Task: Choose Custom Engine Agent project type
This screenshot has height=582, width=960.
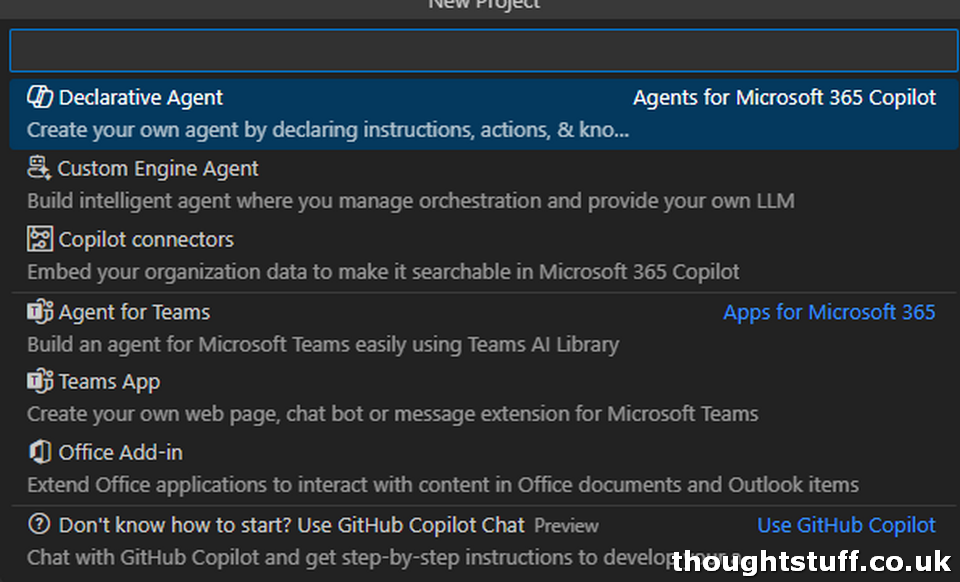Action: coord(484,184)
